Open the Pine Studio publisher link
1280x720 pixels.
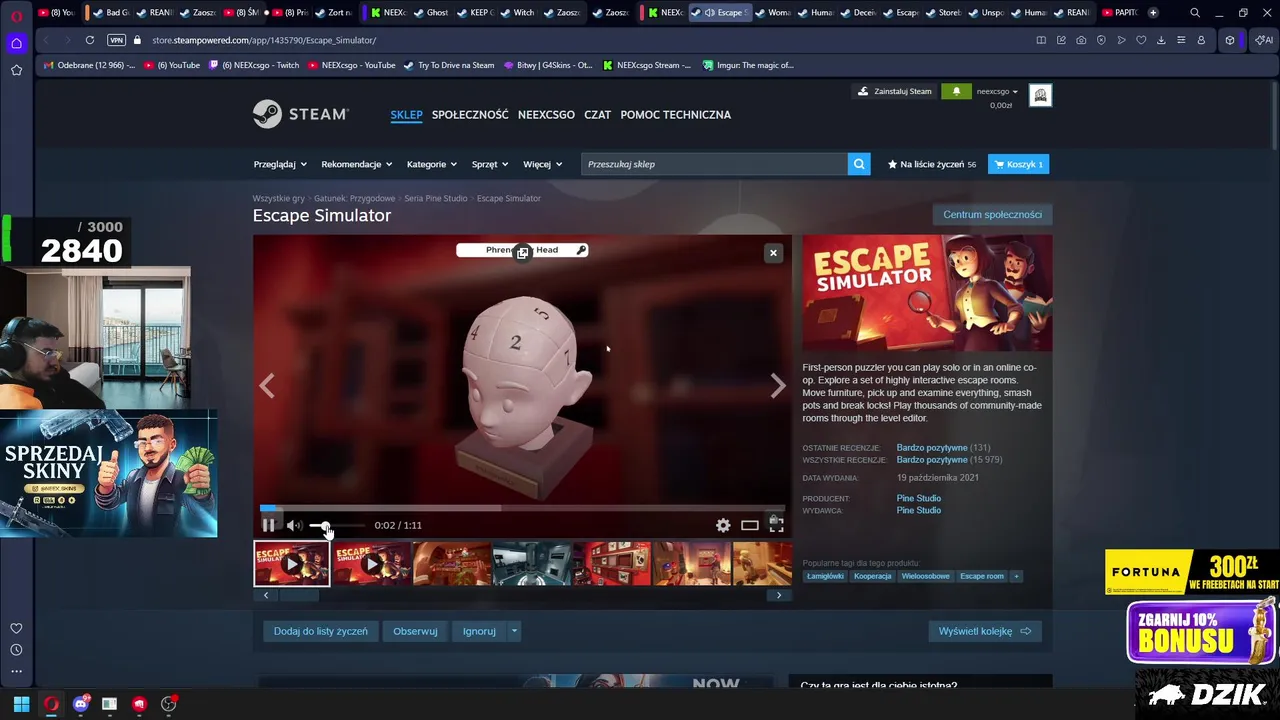[x=918, y=510]
